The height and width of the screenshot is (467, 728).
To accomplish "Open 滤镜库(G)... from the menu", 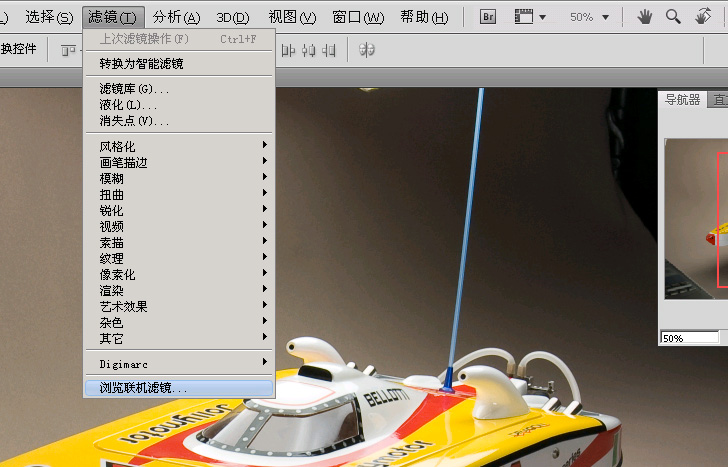I will tap(178, 89).
